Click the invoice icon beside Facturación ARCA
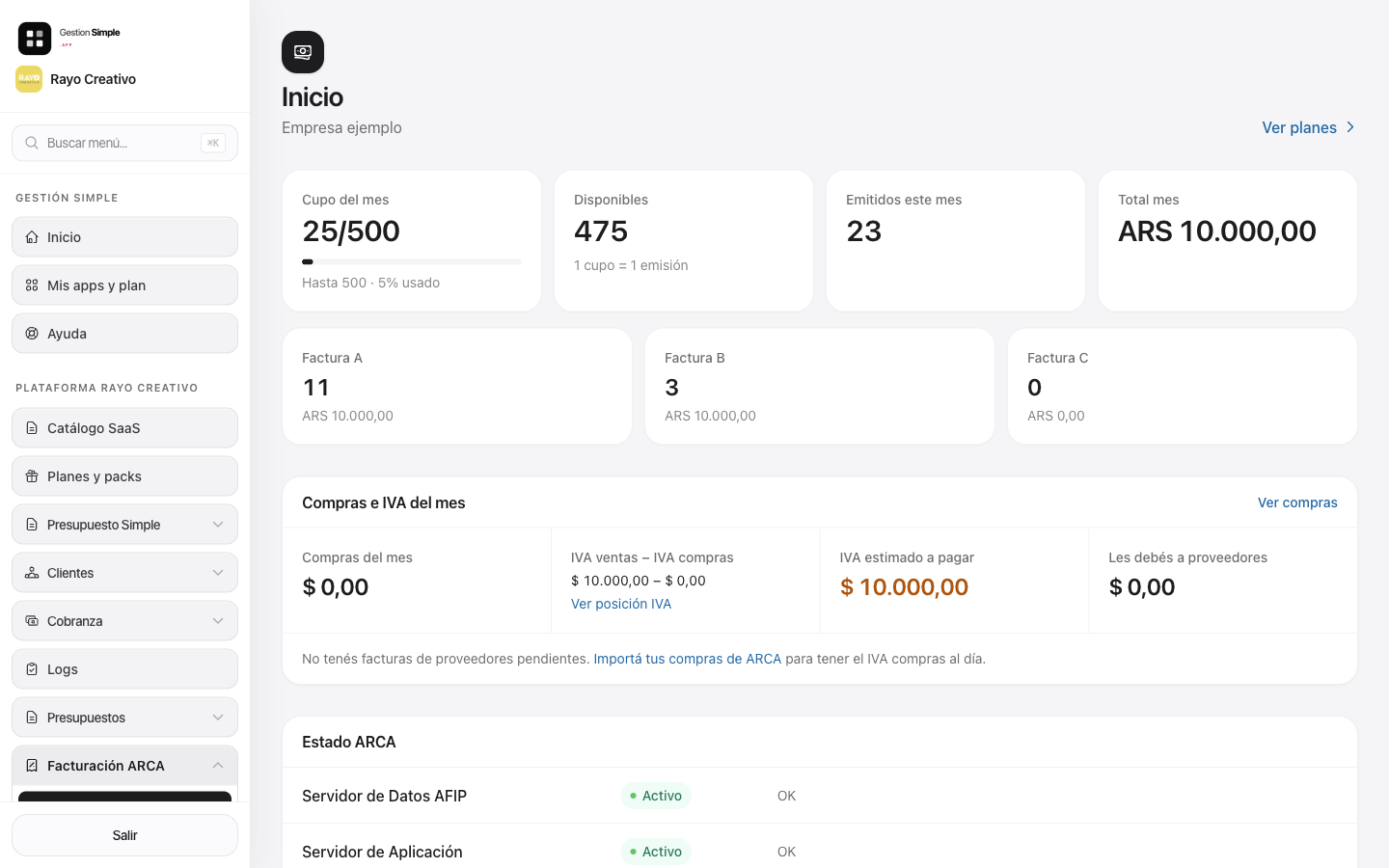This screenshot has width=1389, height=868. 32,766
